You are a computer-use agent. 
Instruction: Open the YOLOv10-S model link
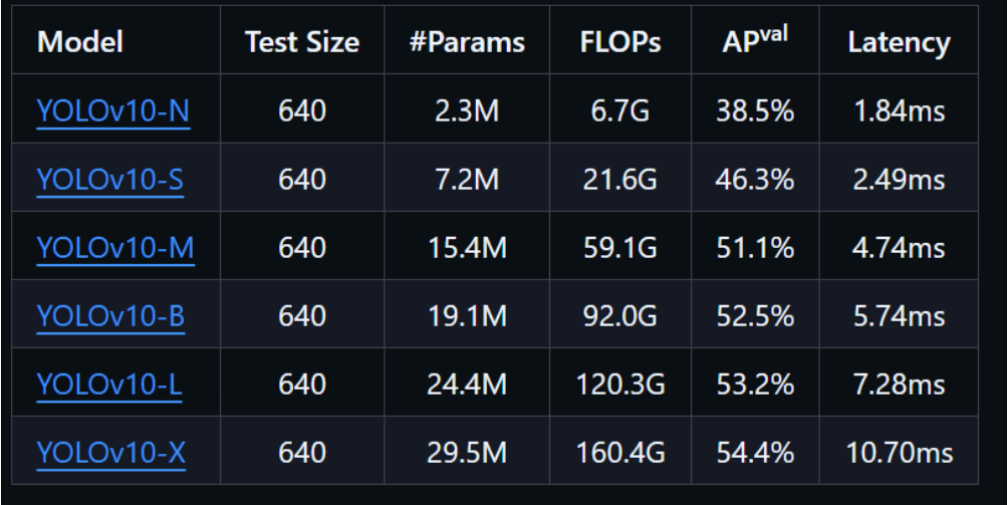(110, 179)
